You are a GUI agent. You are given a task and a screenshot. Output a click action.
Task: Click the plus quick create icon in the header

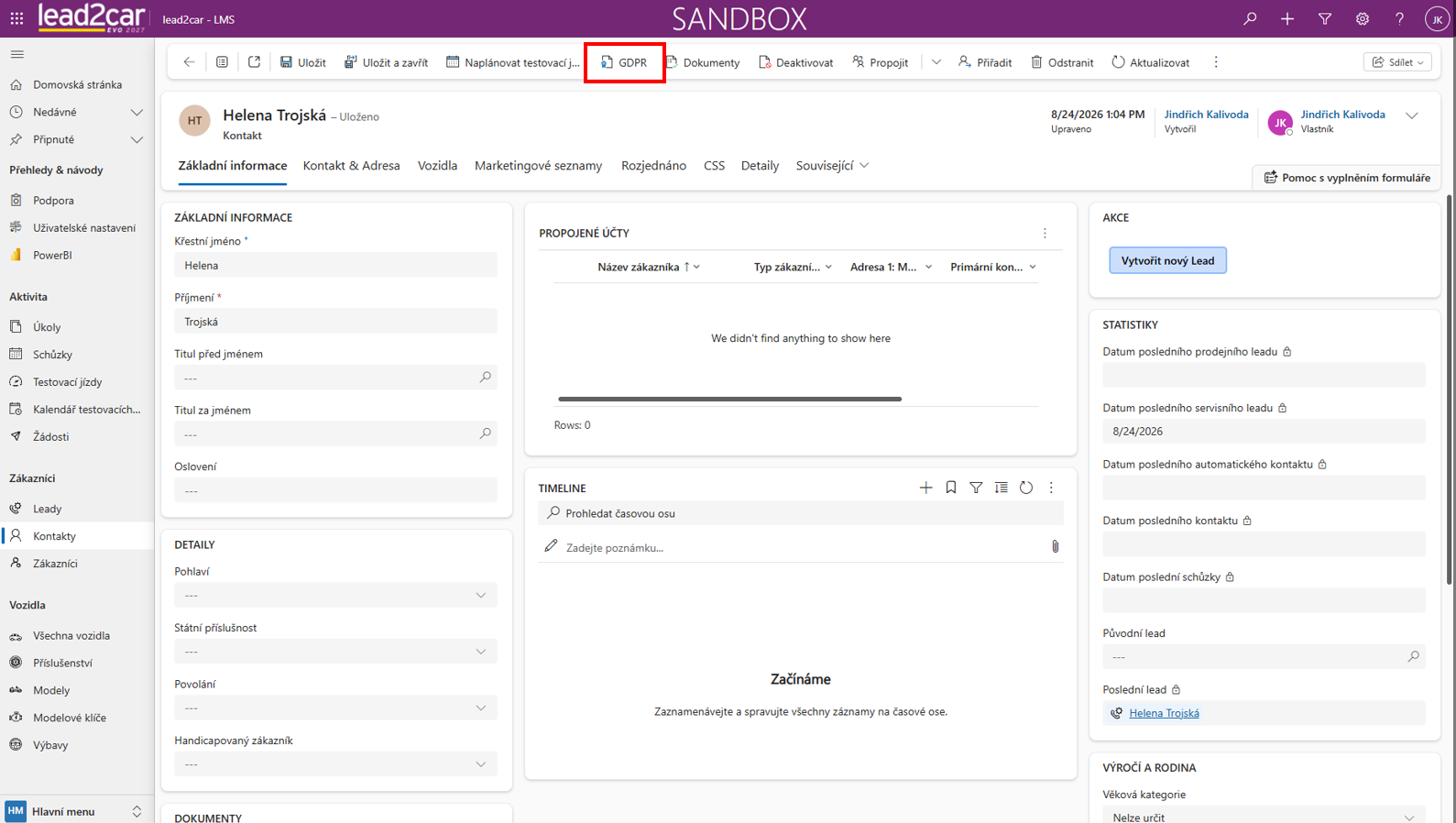[x=1287, y=18]
